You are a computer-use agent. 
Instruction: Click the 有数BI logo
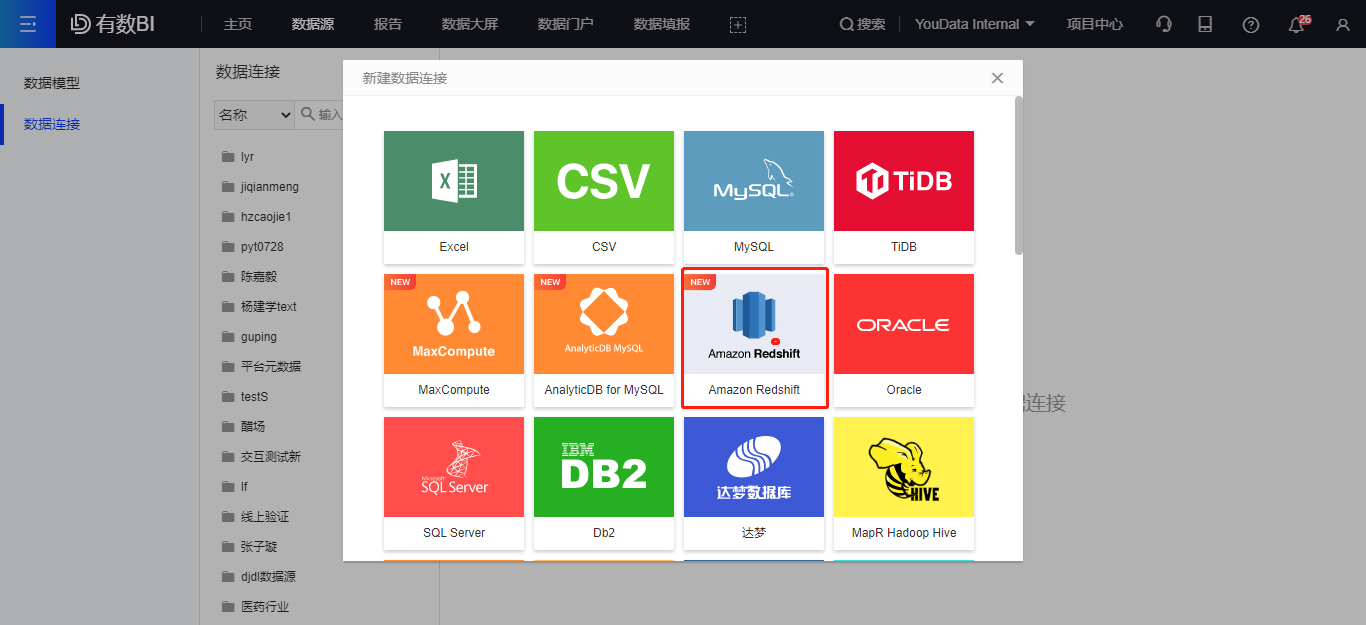point(113,24)
